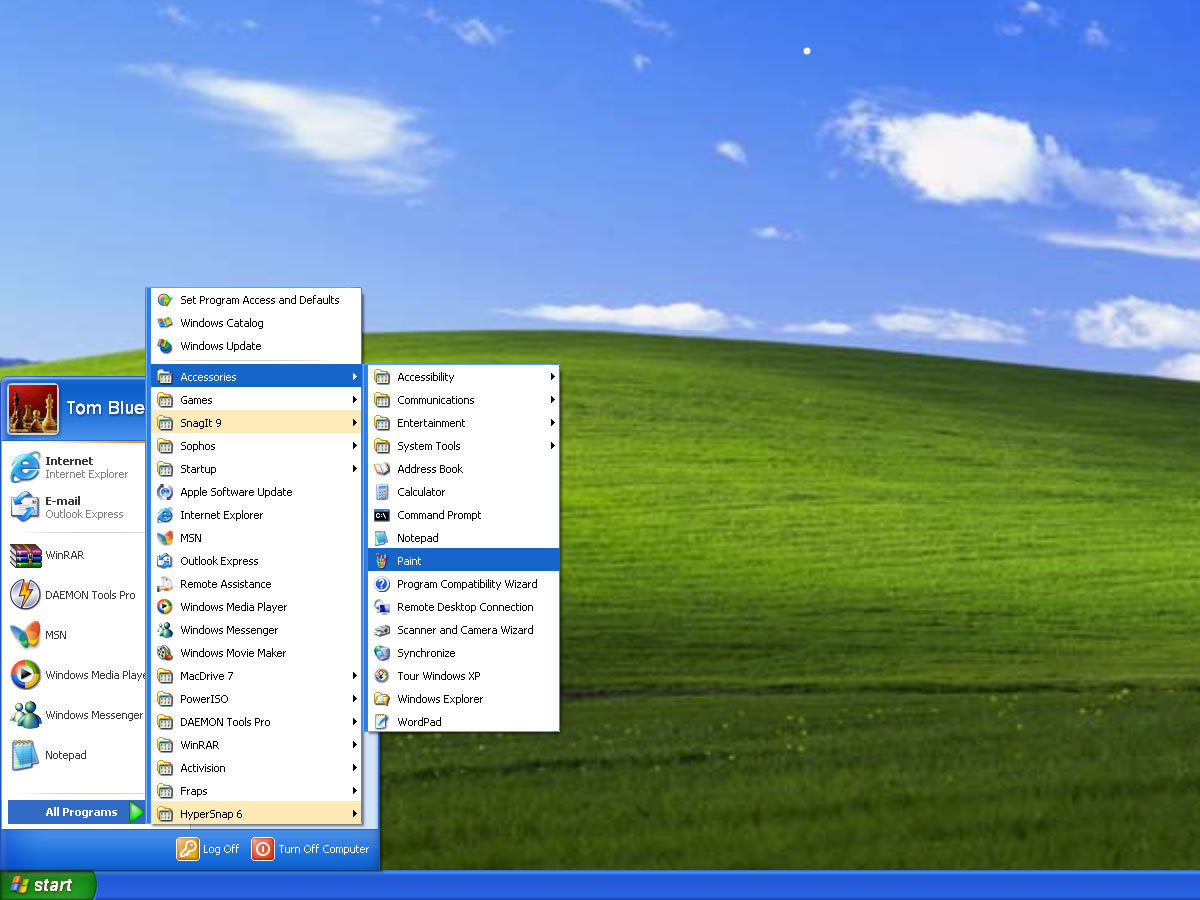Open the WordPad icon
This screenshot has height=900, width=1200.
[381, 722]
